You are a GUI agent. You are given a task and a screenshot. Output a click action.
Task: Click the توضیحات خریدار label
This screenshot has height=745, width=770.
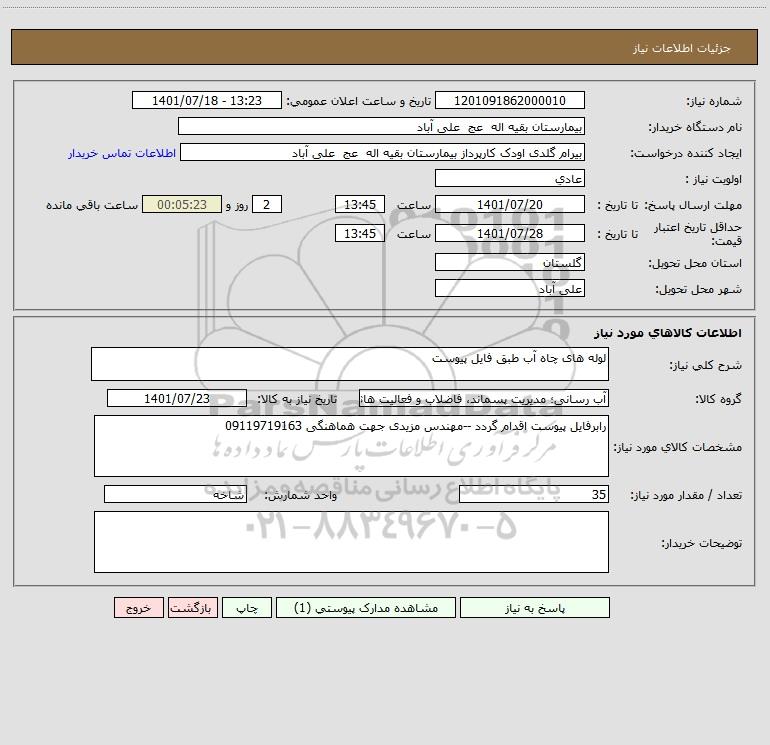pos(701,544)
